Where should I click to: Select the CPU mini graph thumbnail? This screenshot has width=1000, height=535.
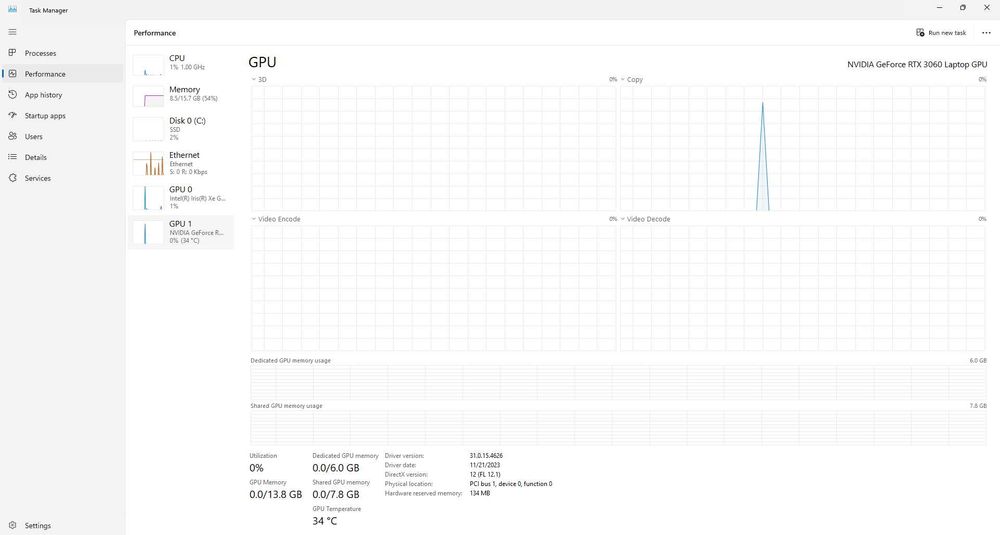149,65
